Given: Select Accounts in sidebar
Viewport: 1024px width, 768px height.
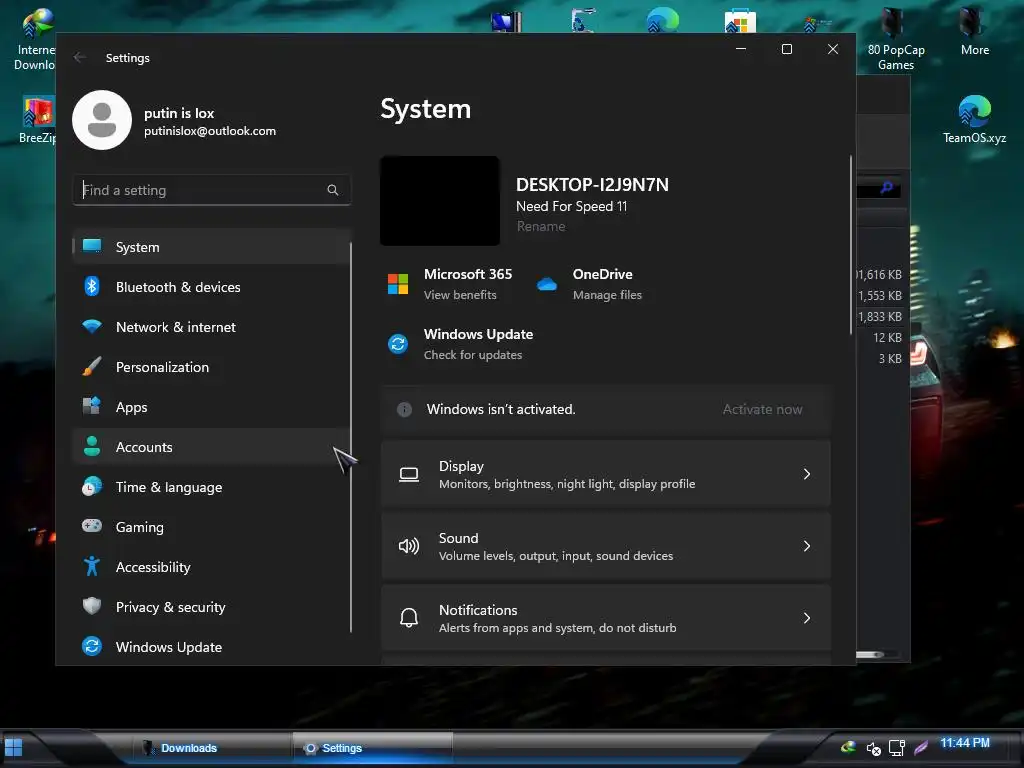Looking at the screenshot, I should 212,447.
